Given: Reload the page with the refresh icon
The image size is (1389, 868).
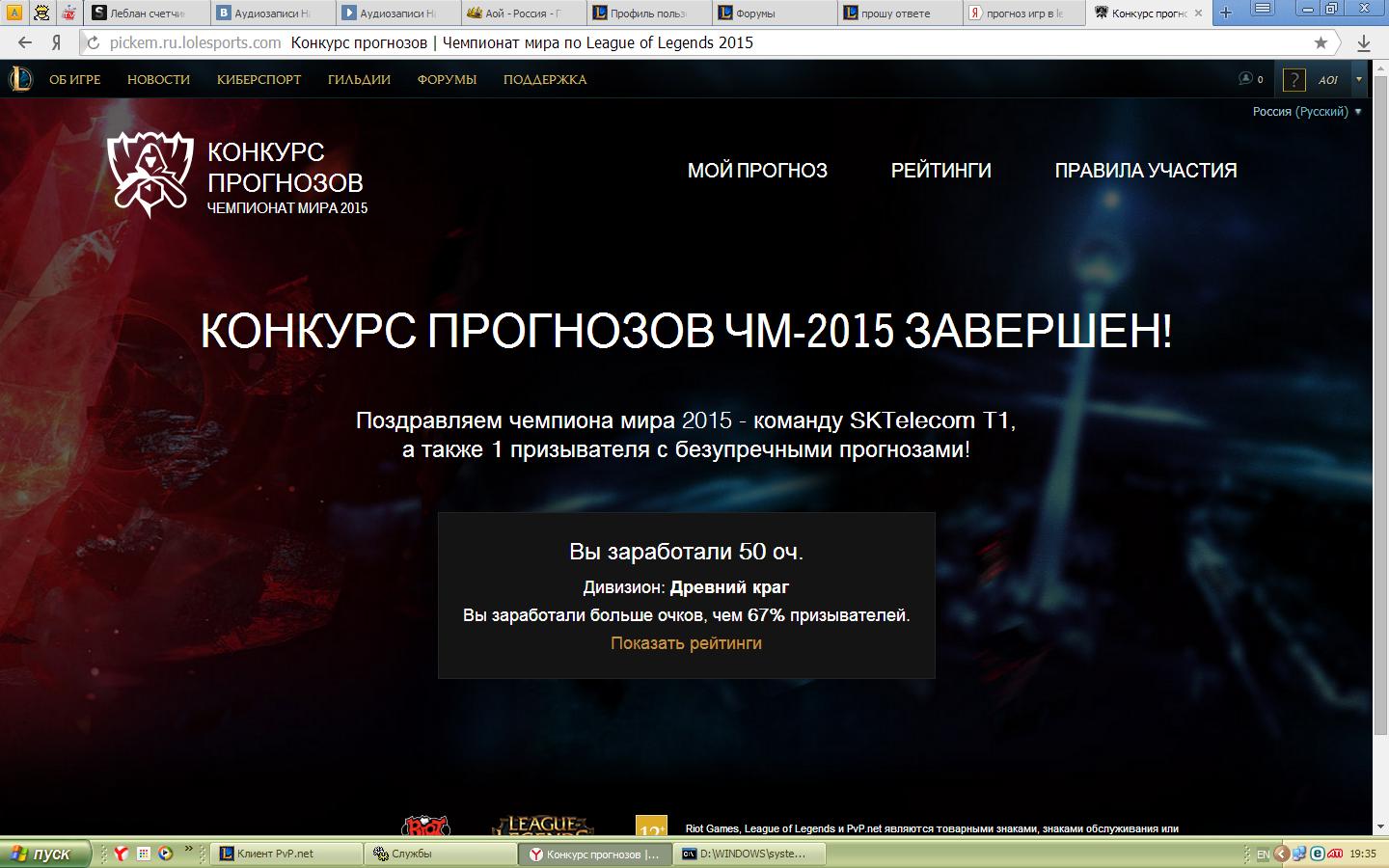Looking at the screenshot, I should point(94,42).
